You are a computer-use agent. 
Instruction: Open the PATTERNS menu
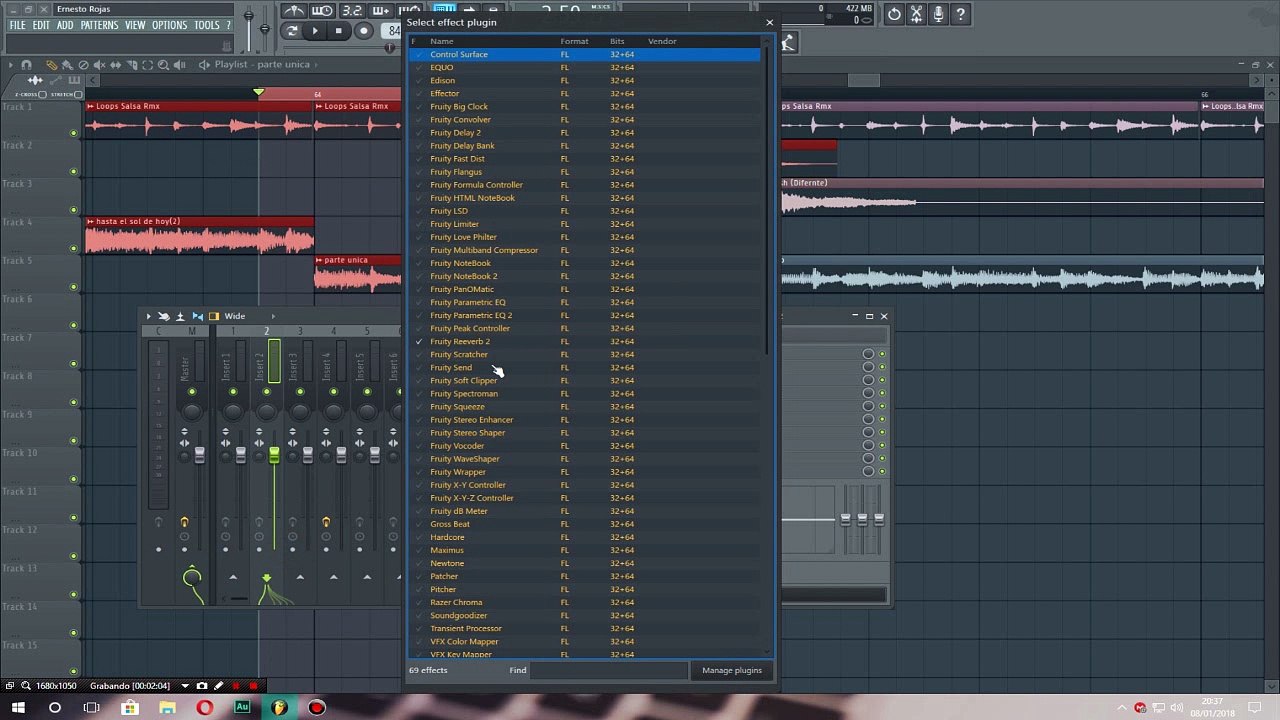tap(99, 25)
